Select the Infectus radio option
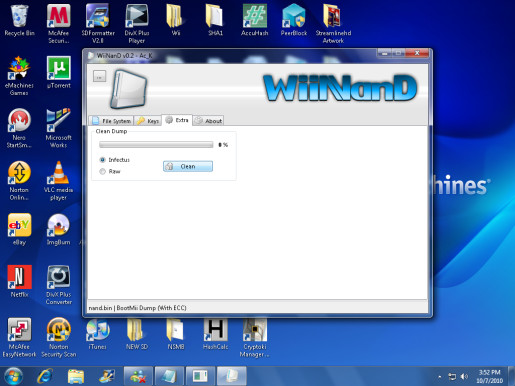This screenshot has width=515, height=386. click(x=115, y=160)
